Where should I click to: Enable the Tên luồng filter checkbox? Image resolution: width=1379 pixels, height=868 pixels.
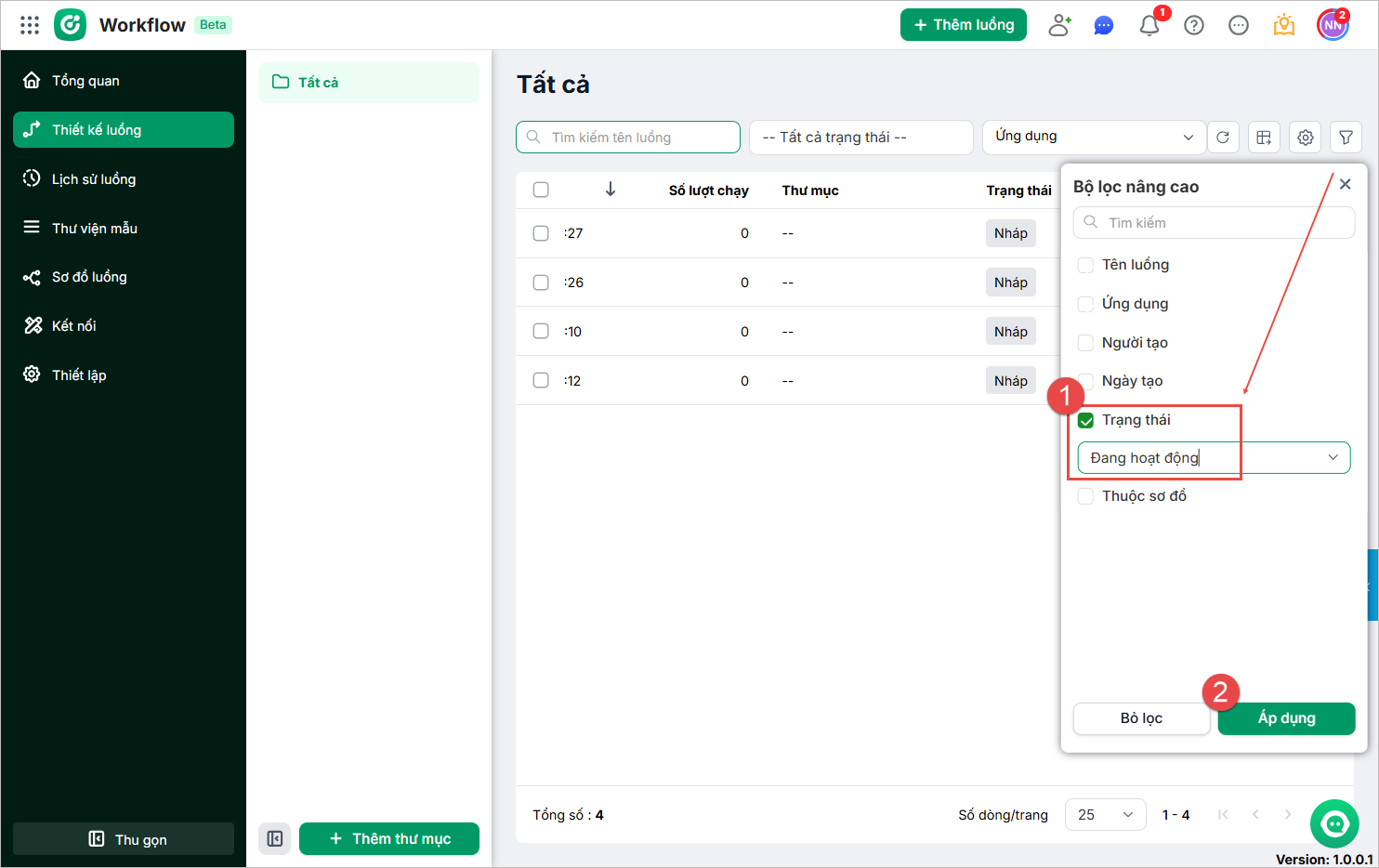(1085, 265)
